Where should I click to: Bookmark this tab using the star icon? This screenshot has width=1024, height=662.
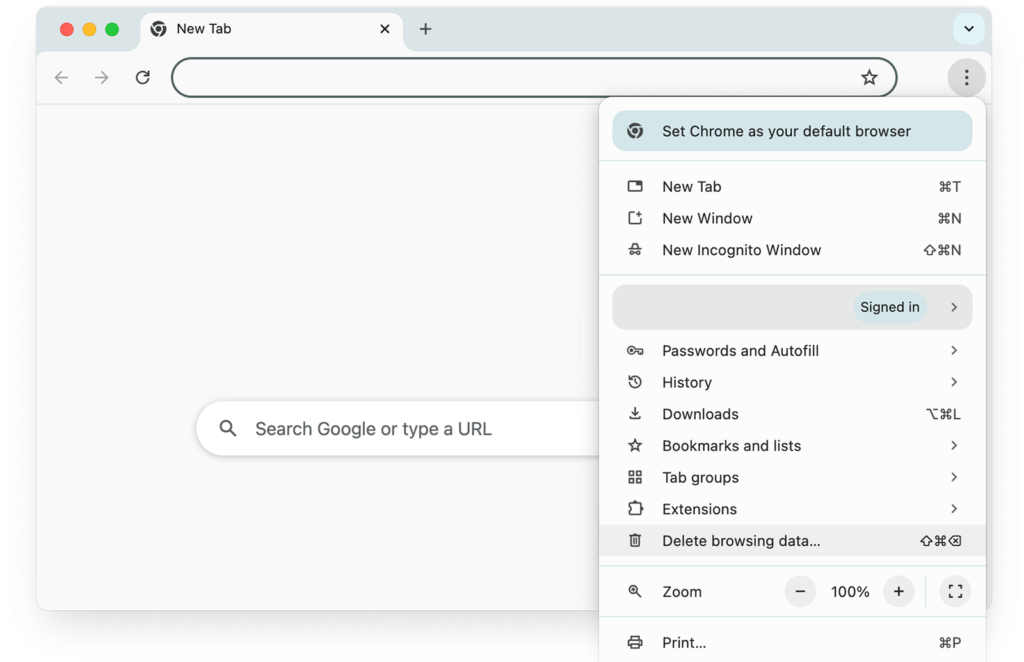pyautogui.click(x=869, y=78)
